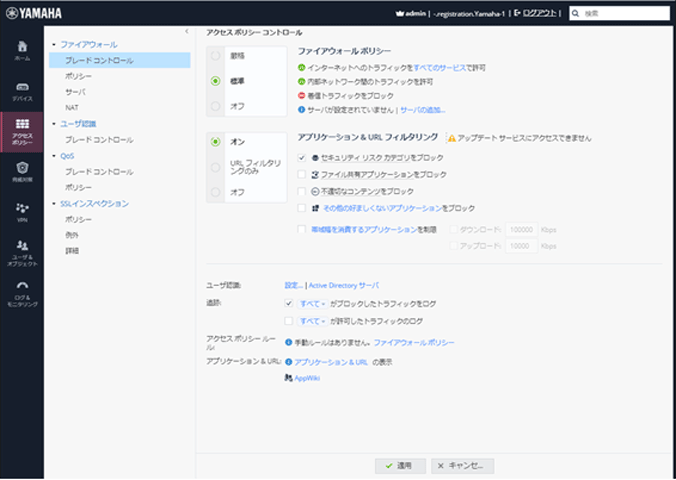Click the collapse navigation panel arrow icon
The width and height of the screenshot is (676, 480).
tap(187, 32)
